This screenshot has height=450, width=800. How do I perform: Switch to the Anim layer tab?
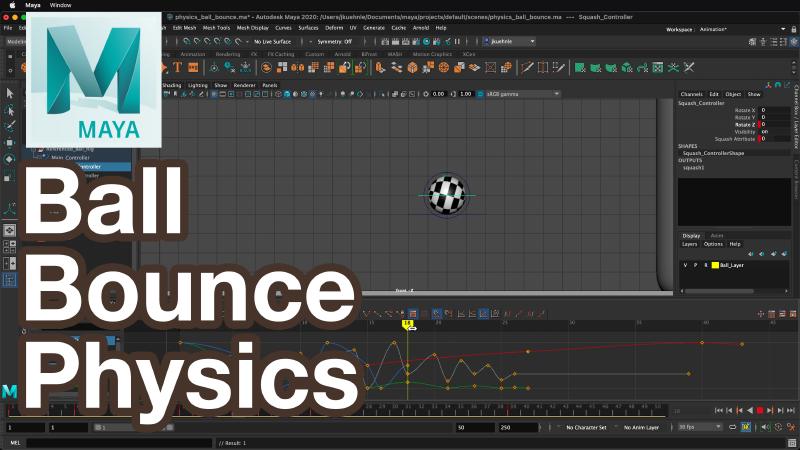tap(717, 236)
